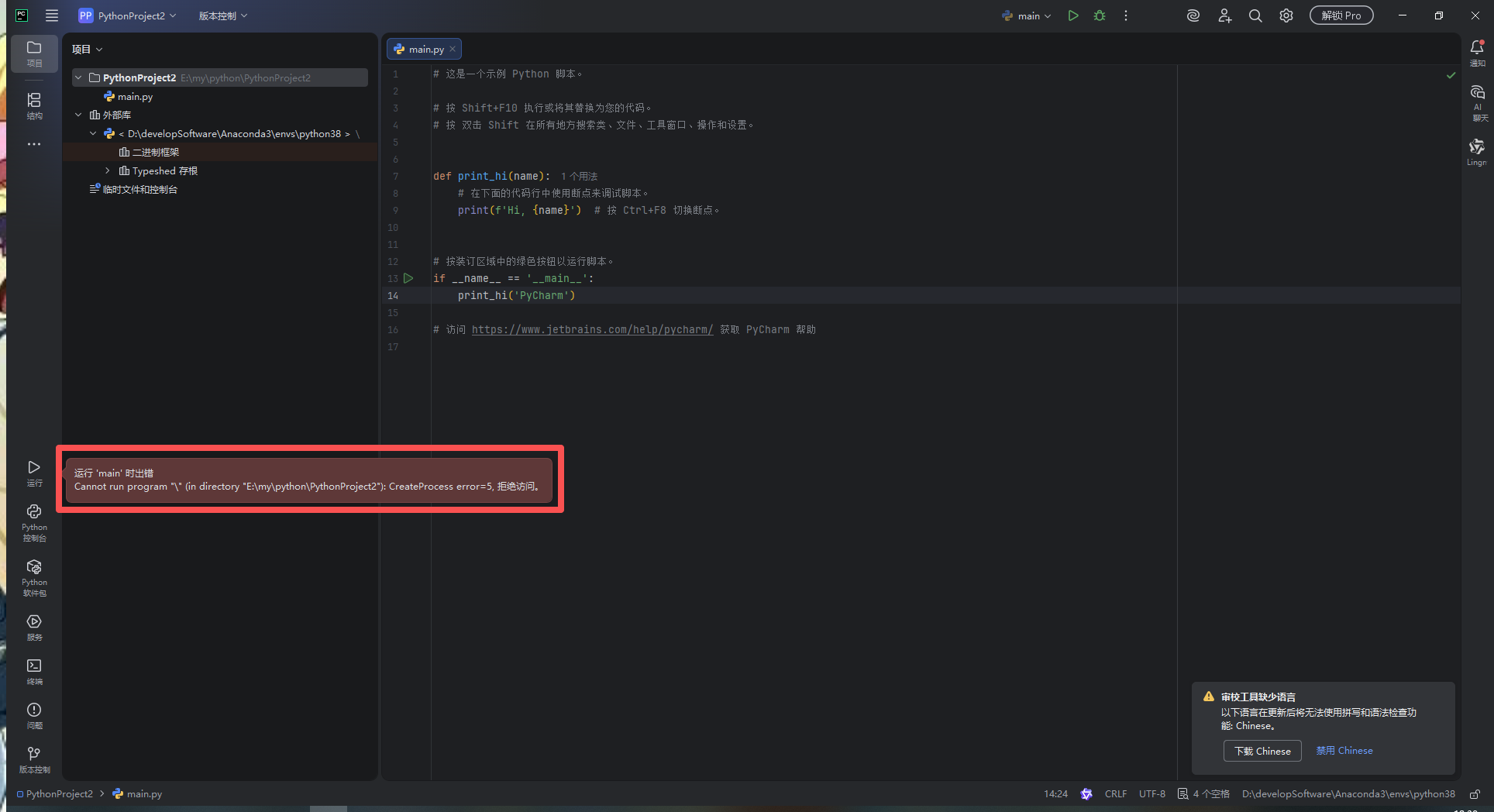The width and height of the screenshot is (1494, 812).
Task: Change CRLF line separator setting
Action: click(1116, 794)
